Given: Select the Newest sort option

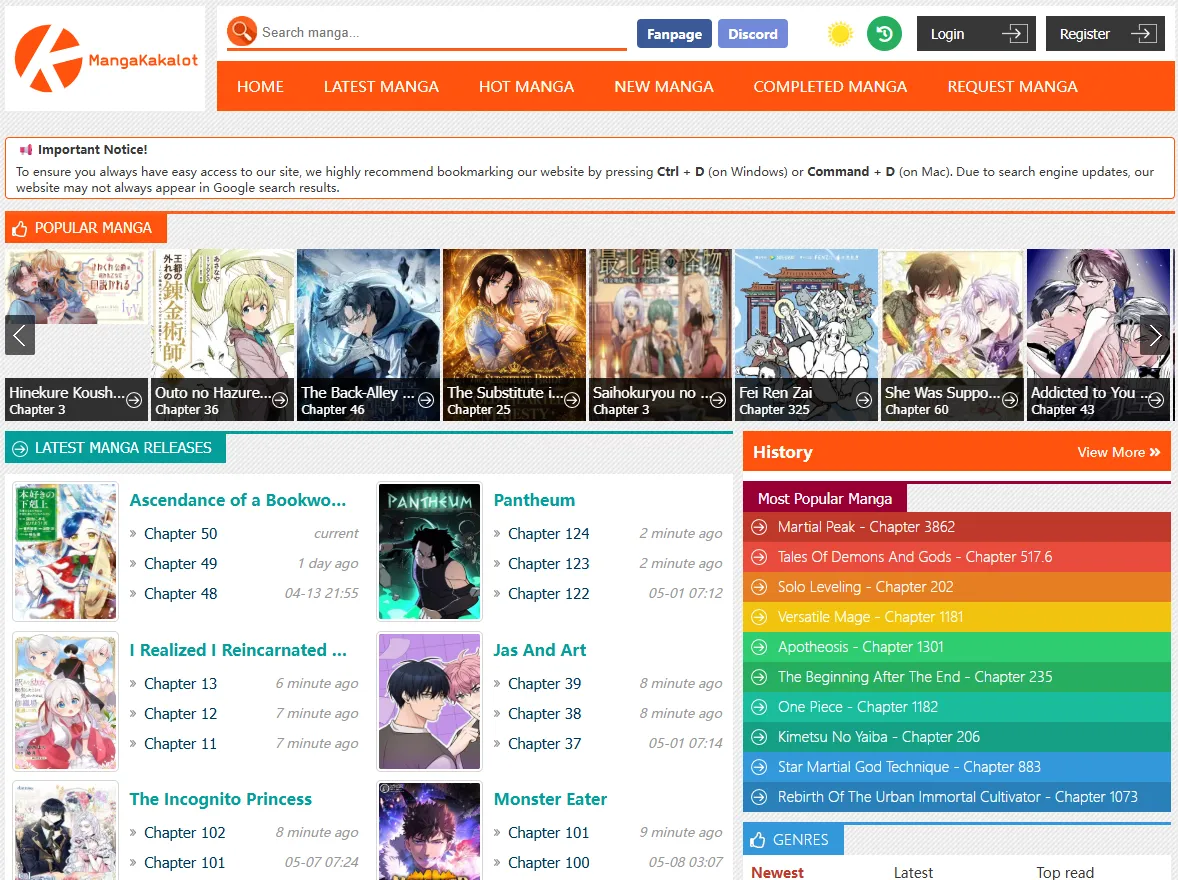Looking at the screenshot, I should point(778,872).
